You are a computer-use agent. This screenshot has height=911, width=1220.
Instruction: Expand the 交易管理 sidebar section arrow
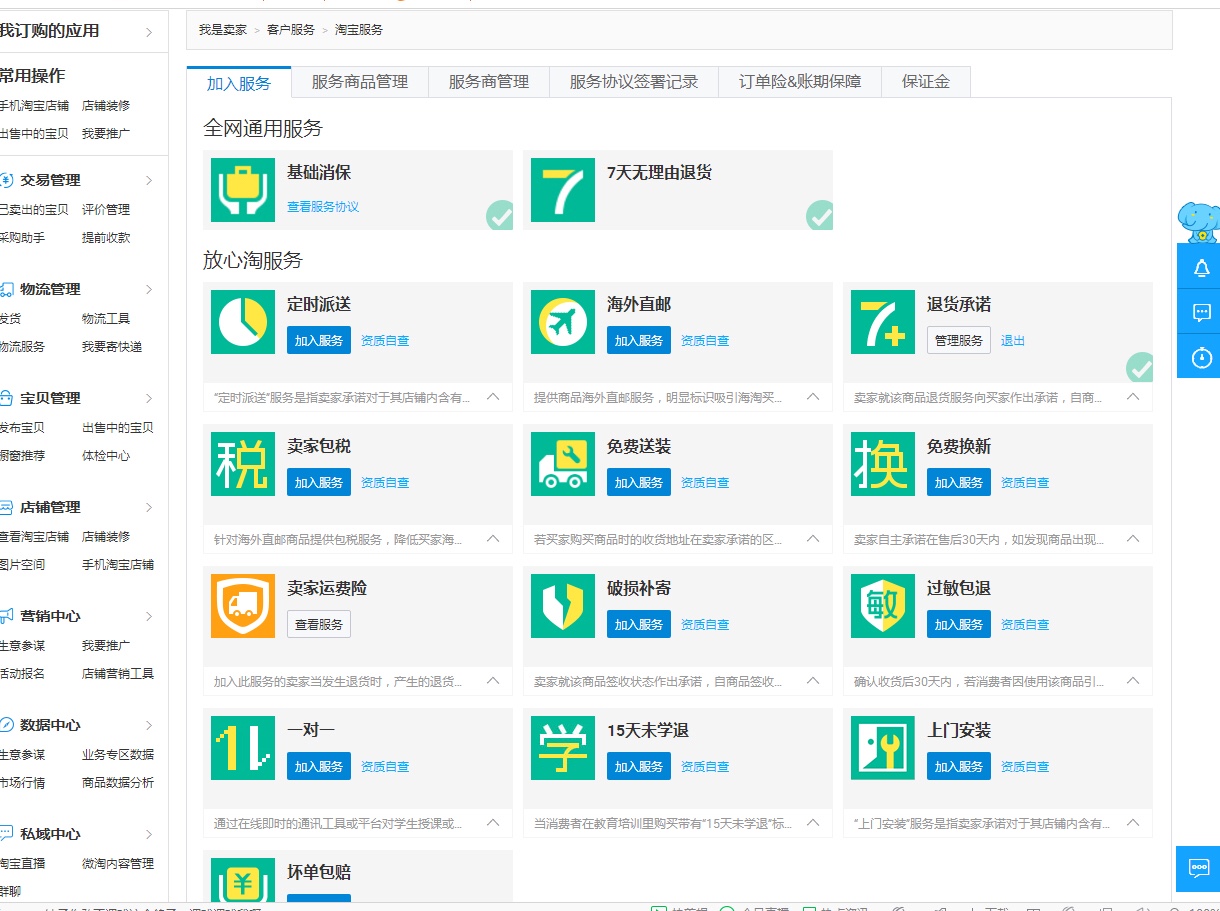pyautogui.click(x=149, y=181)
